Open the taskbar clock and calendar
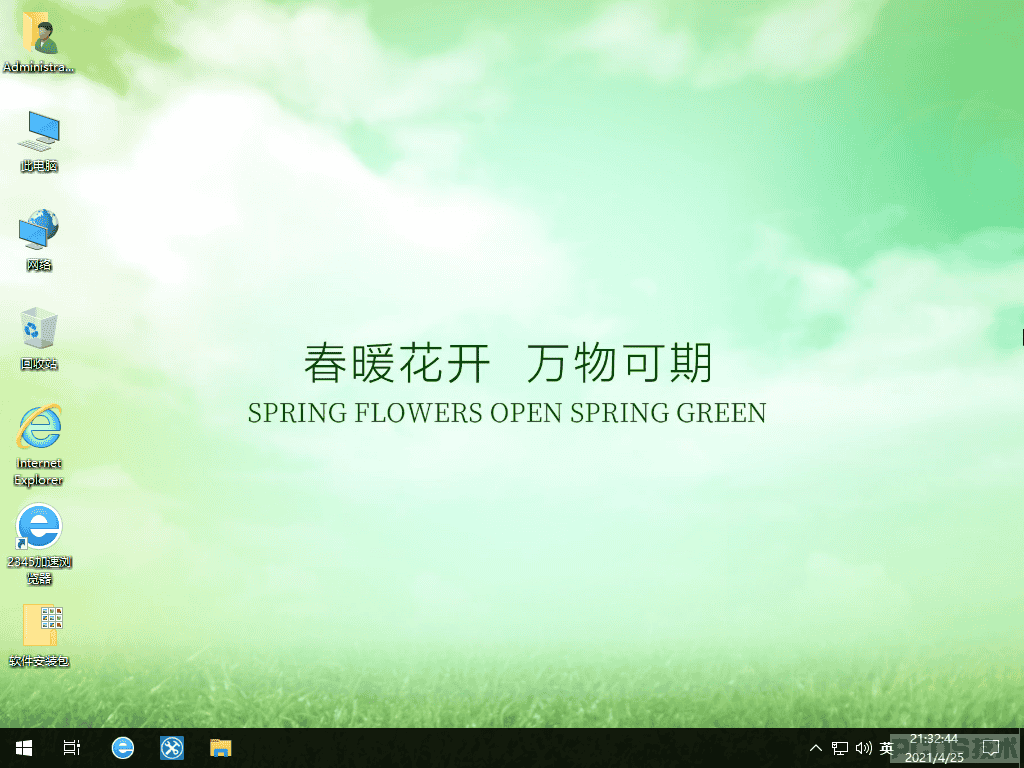Viewport: 1024px width, 768px height. point(934,748)
